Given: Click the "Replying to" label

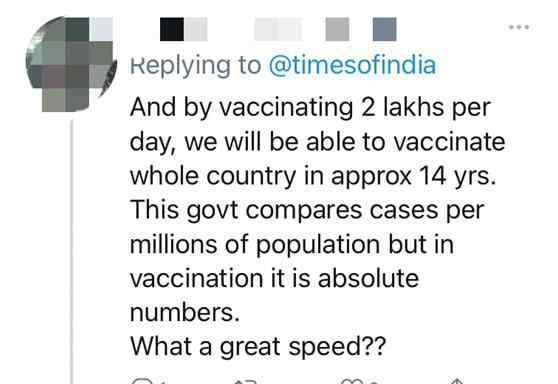Looking at the screenshot, I should (195, 66).
